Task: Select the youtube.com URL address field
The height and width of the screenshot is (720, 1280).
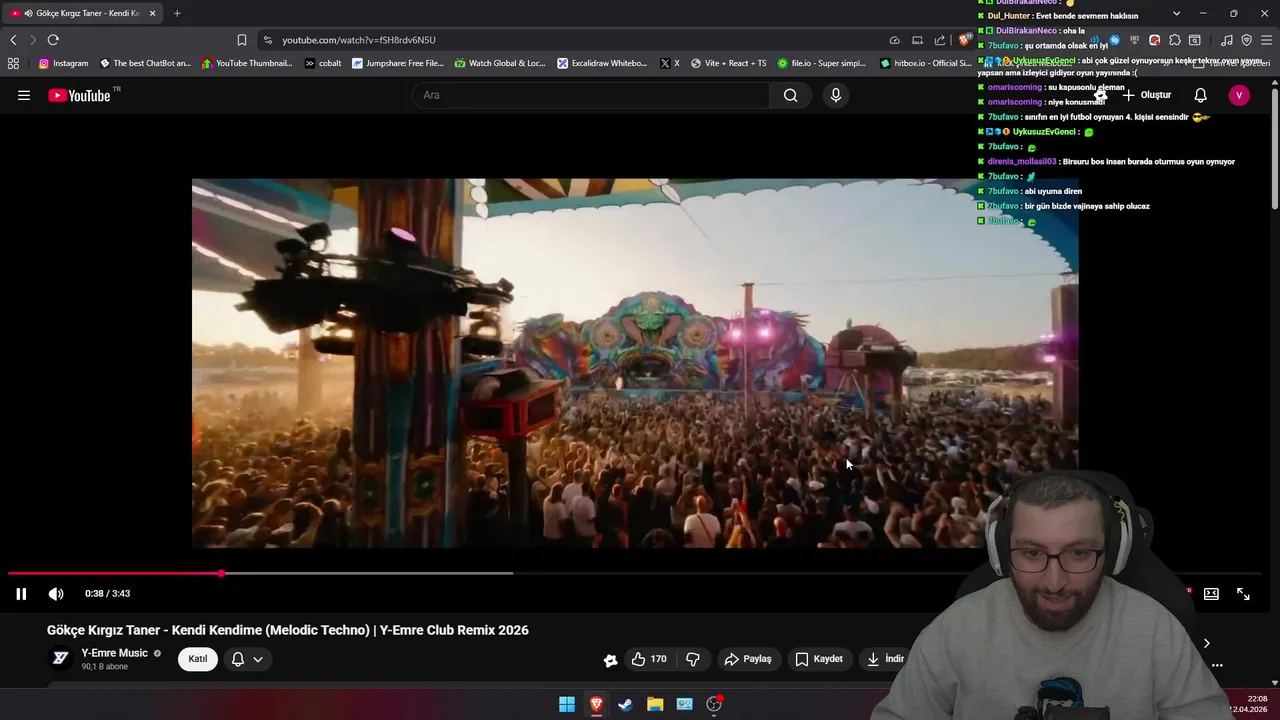Action: pyautogui.click(x=359, y=40)
